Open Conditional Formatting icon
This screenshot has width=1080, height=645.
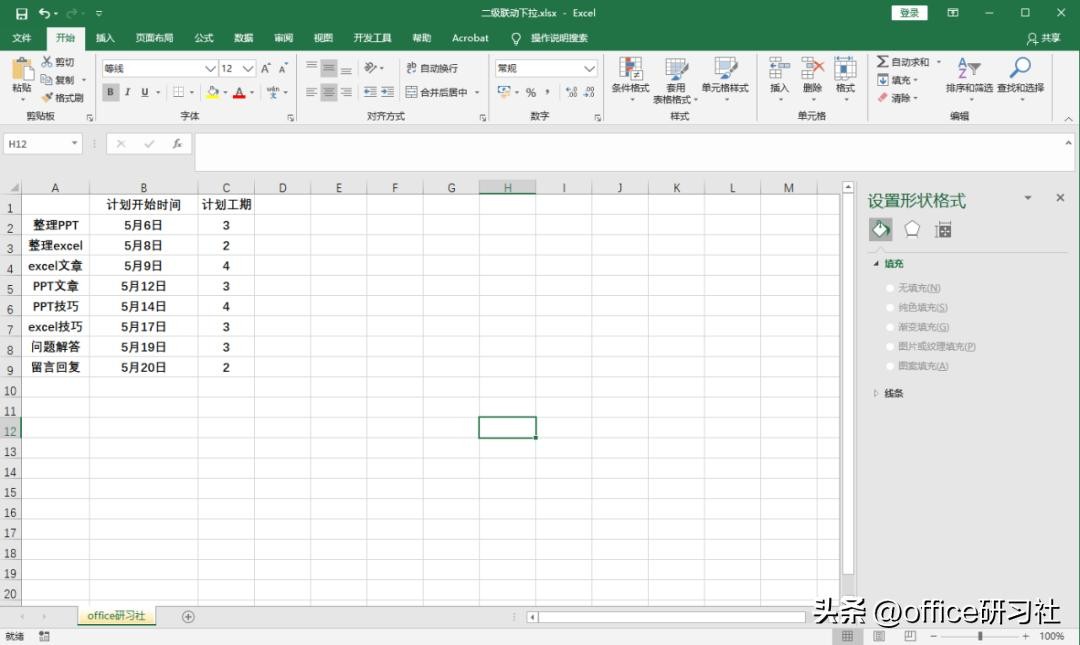(x=630, y=69)
